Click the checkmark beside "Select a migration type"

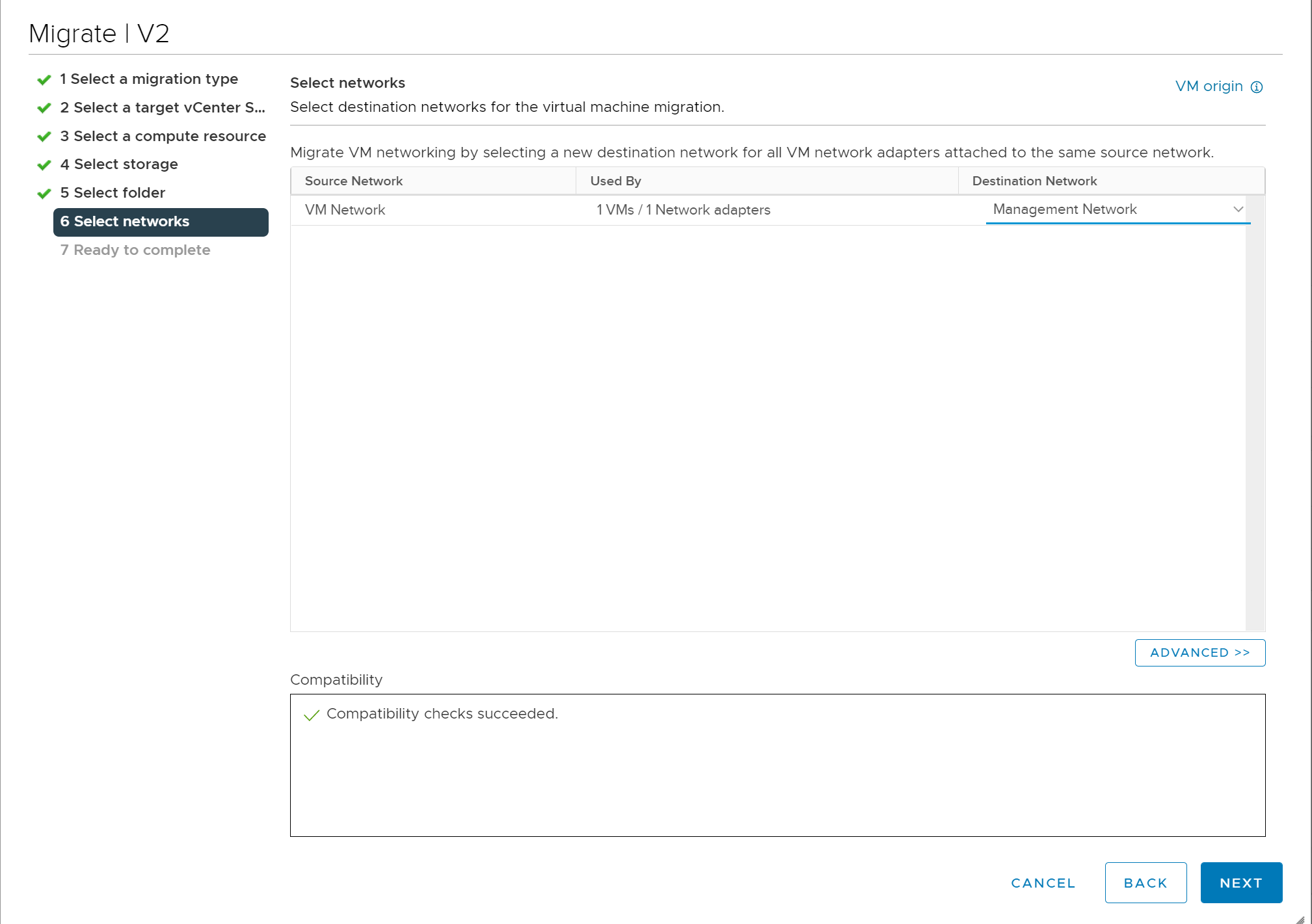(44, 79)
